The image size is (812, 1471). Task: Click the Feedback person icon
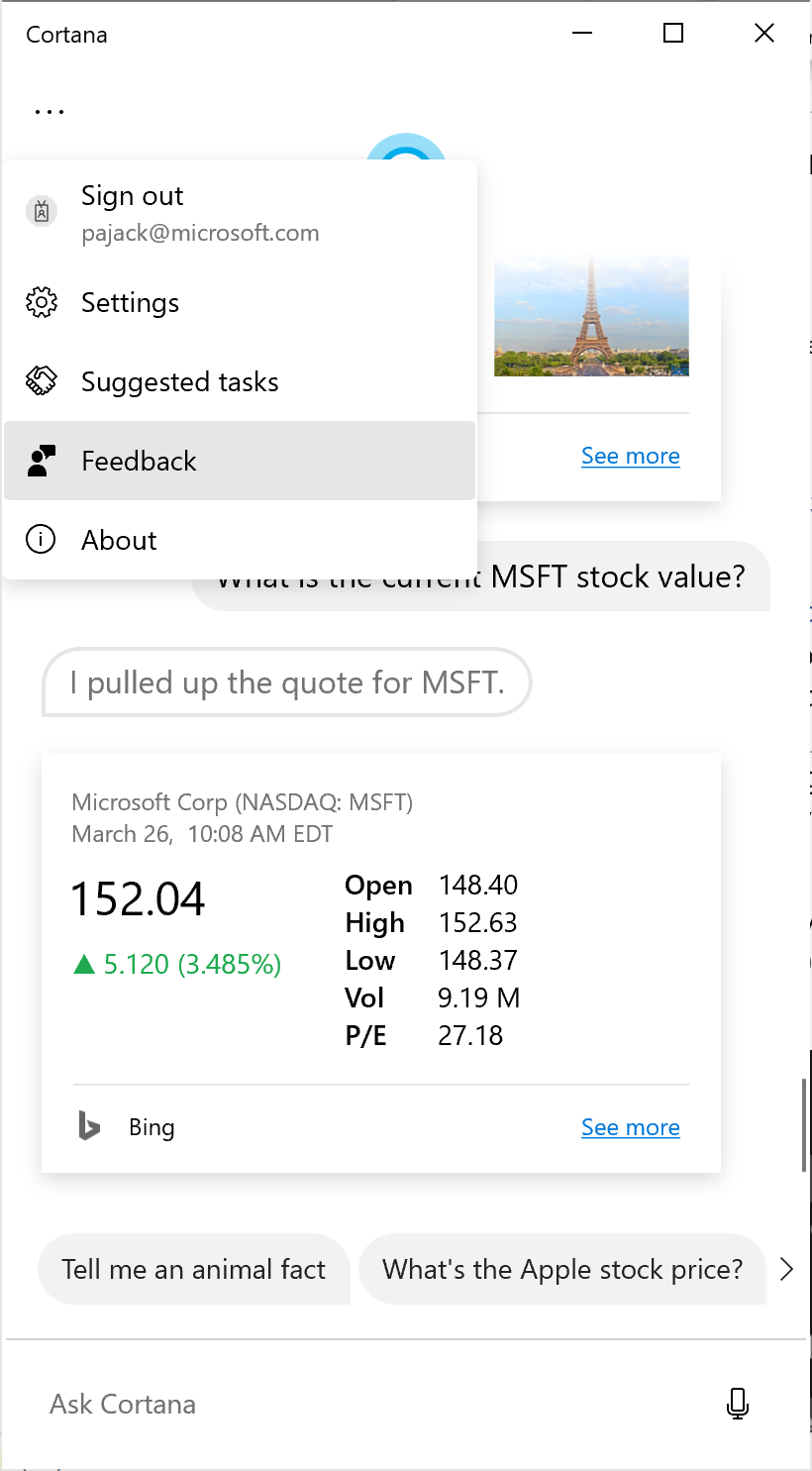(x=41, y=461)
